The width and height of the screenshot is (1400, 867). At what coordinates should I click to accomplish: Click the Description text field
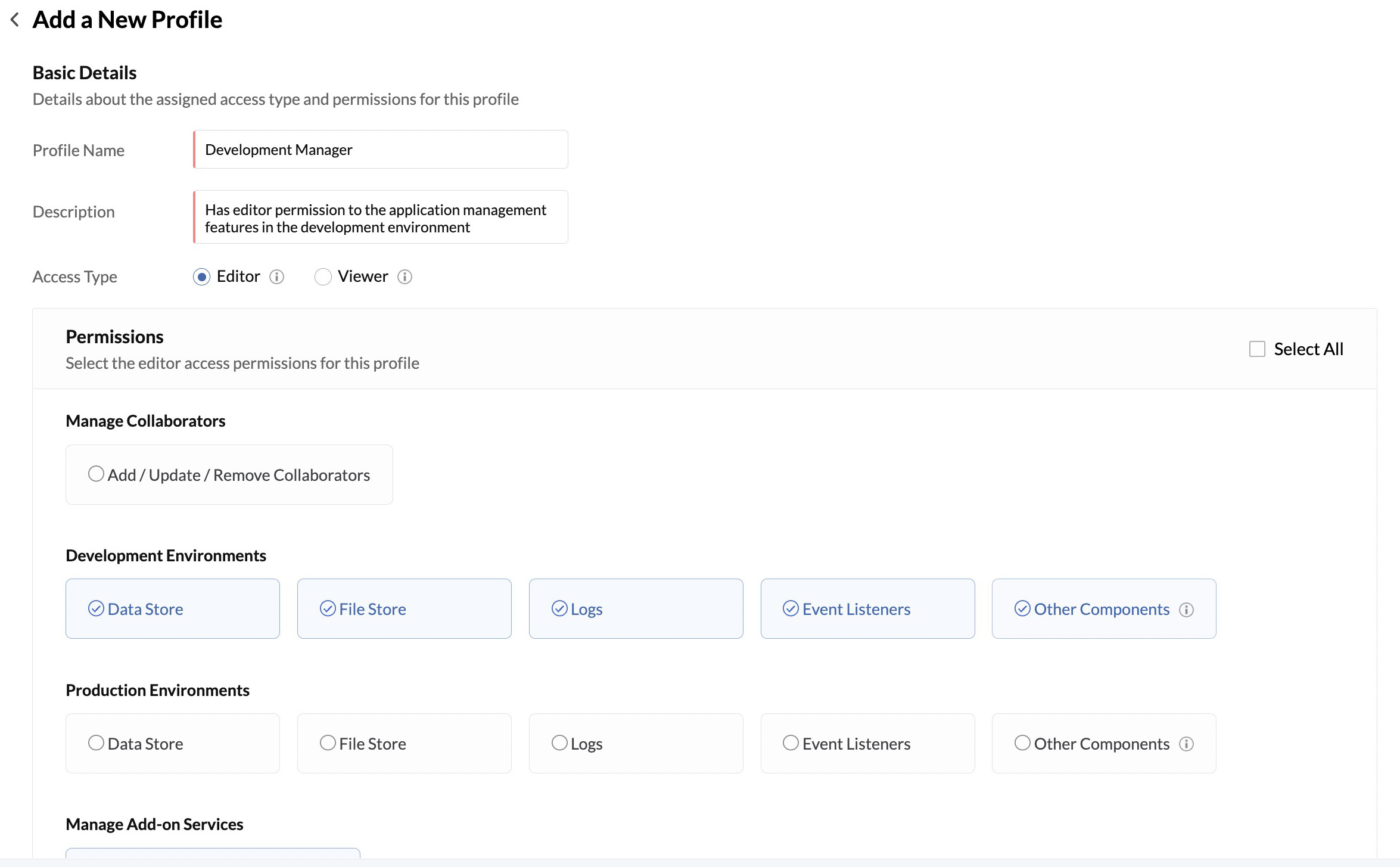381,217
